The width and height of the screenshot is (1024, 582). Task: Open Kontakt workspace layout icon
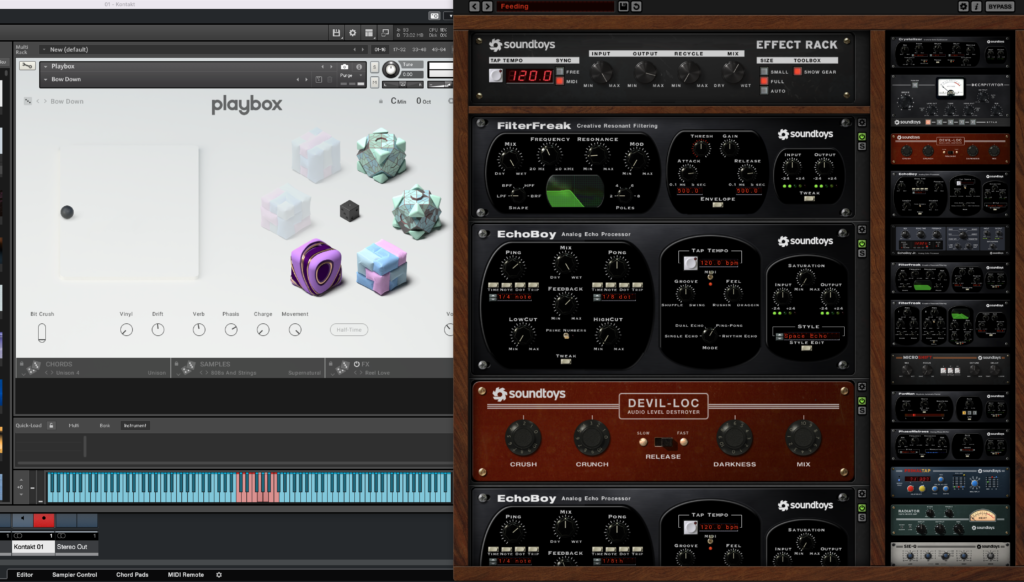[369, 33]
